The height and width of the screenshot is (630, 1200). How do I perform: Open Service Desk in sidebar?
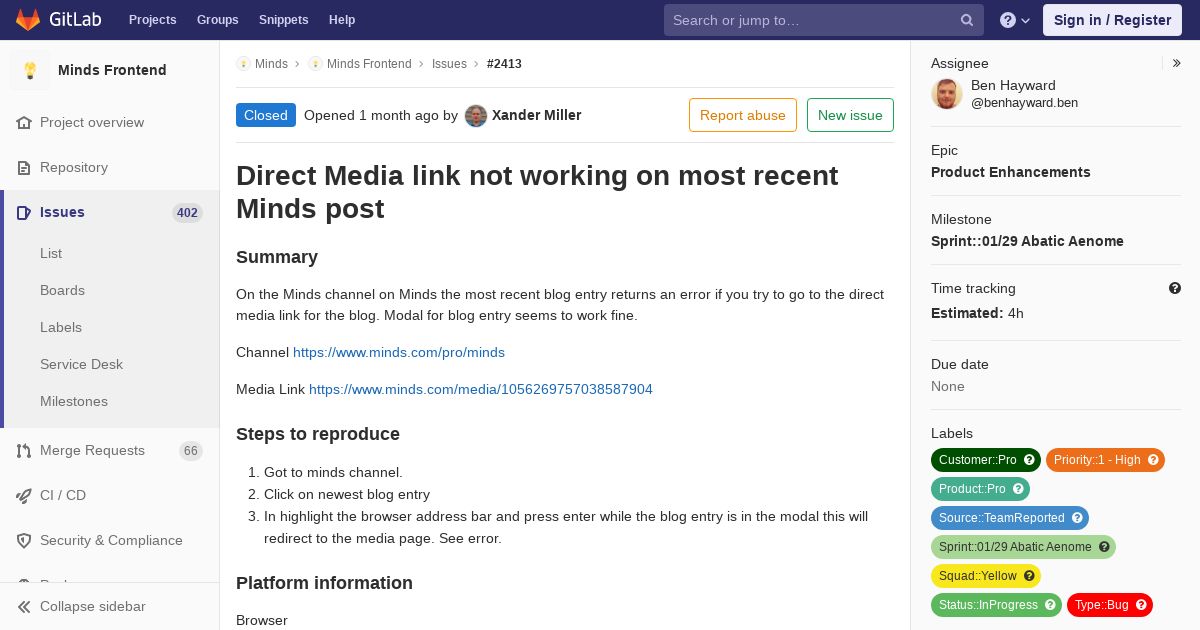[x=81, y=365]
